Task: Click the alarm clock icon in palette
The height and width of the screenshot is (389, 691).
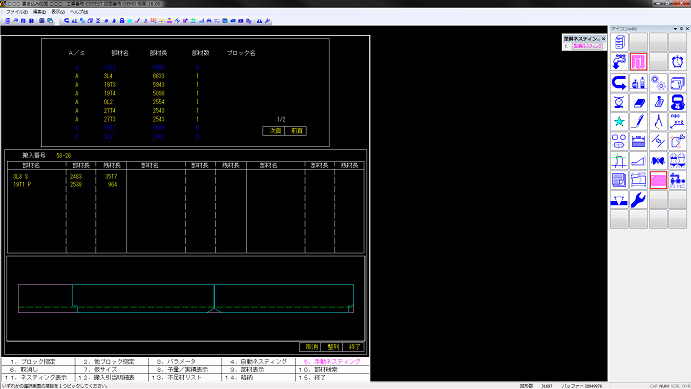Action: (677, 62)
